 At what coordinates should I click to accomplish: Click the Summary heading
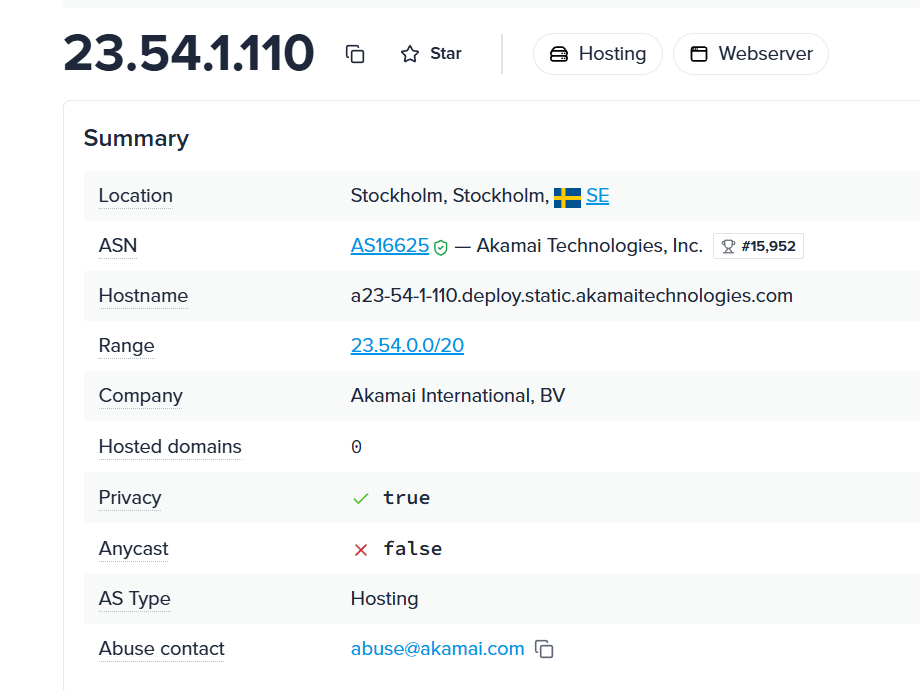click(136, 138)
